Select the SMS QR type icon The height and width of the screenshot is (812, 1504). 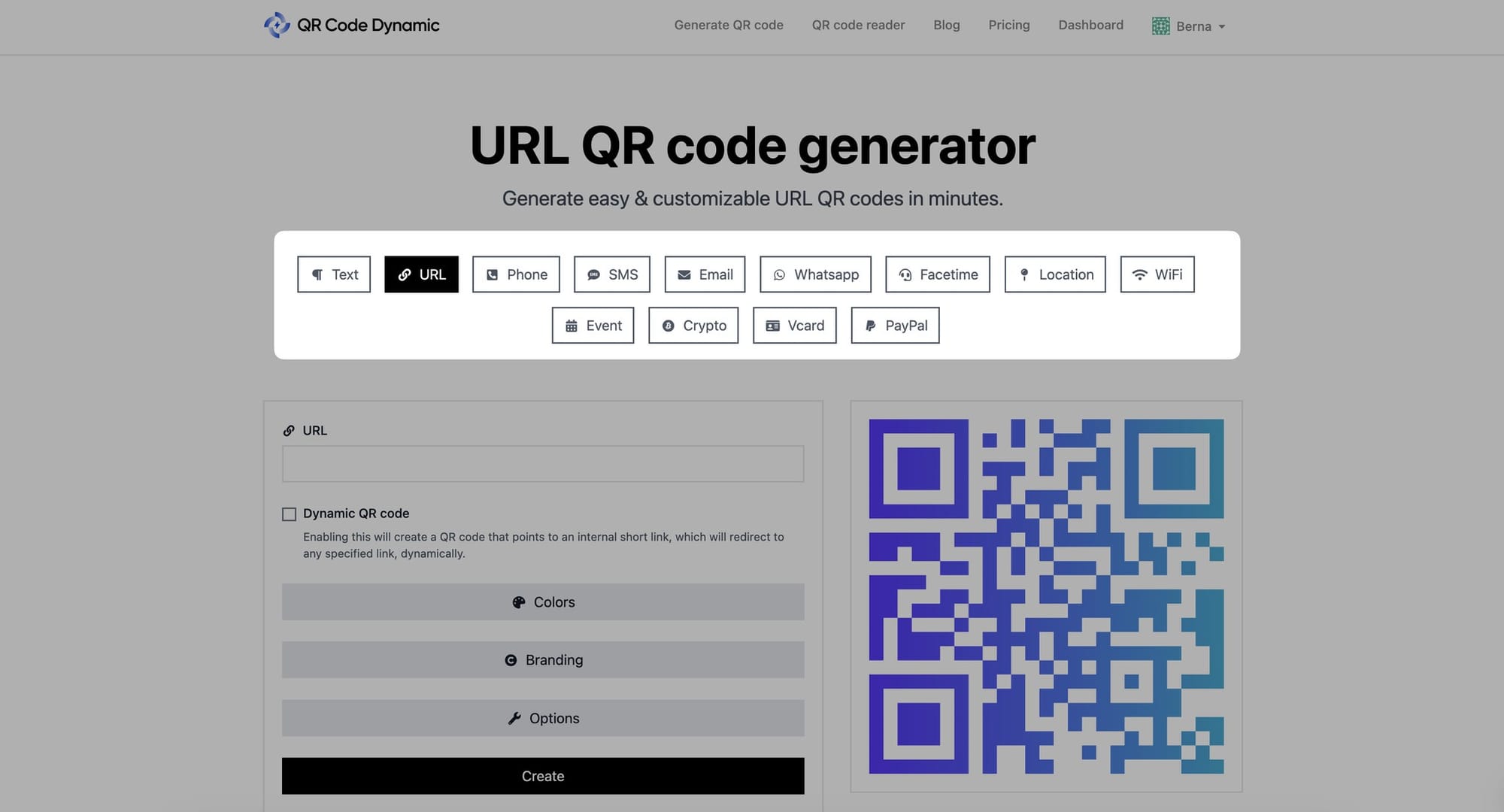tap(593, 274)
